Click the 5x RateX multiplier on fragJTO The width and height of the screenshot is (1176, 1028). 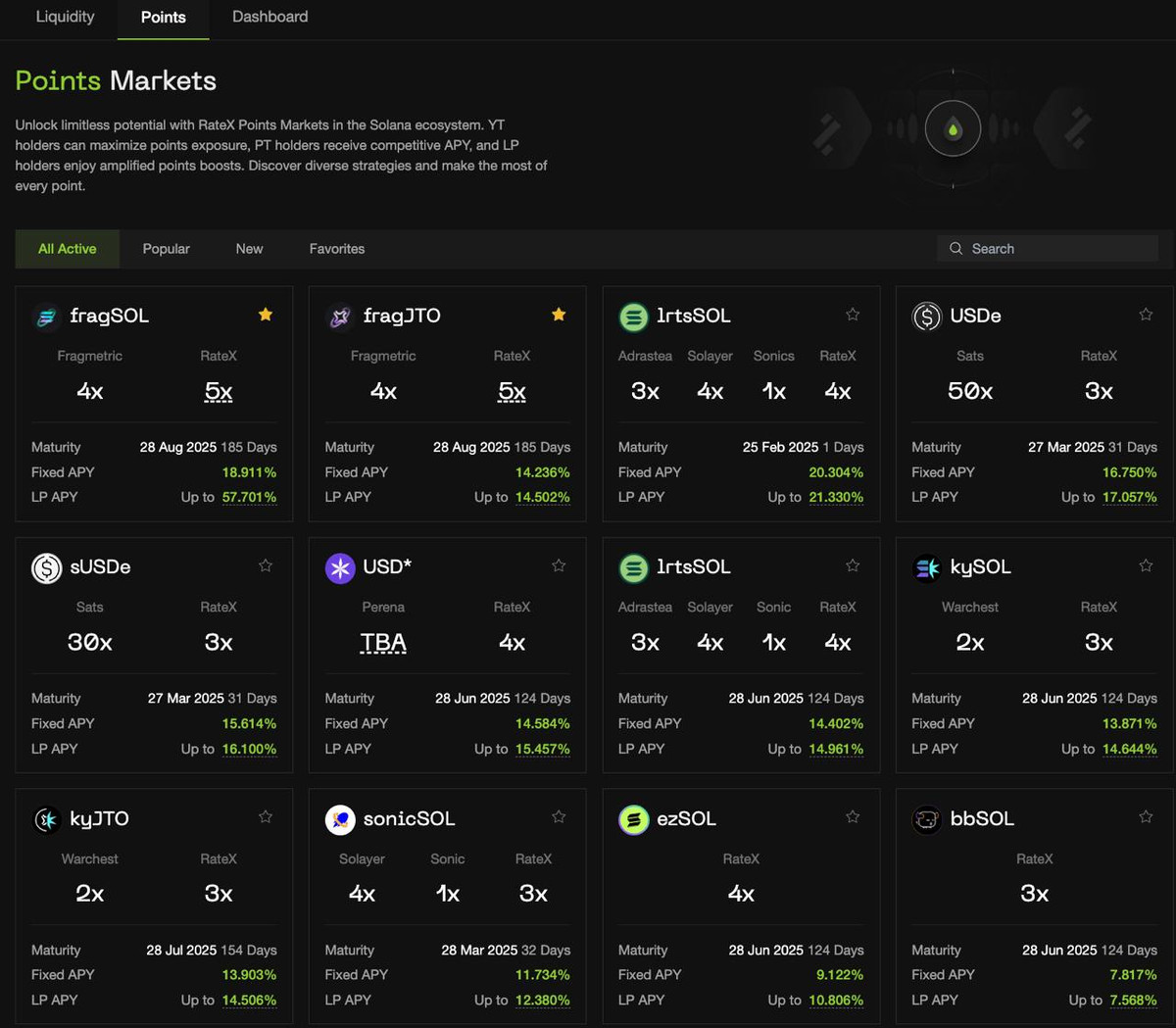point(512,392)
